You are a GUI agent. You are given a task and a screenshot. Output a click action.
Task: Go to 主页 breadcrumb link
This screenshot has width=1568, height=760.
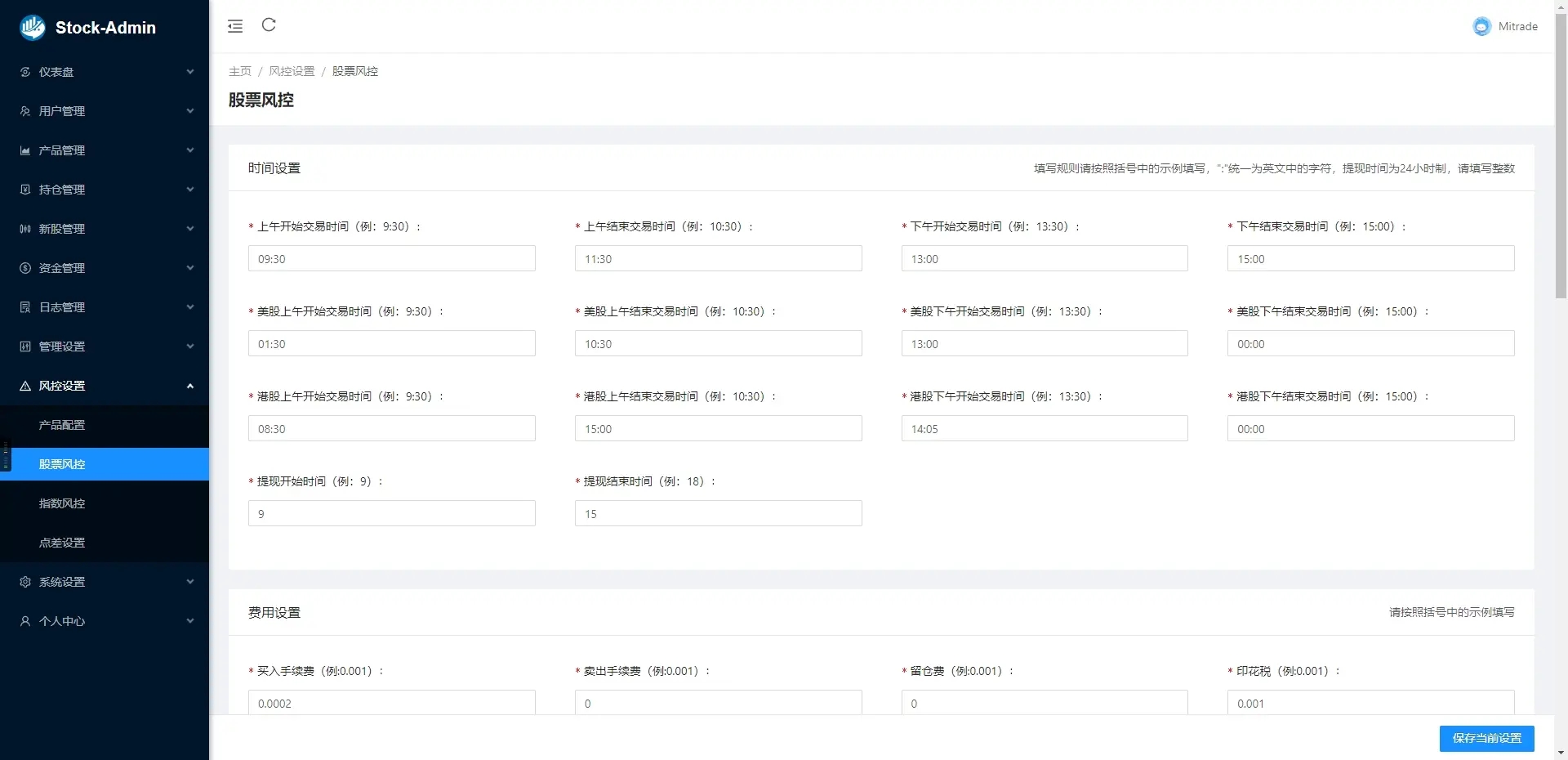(240, 71)
